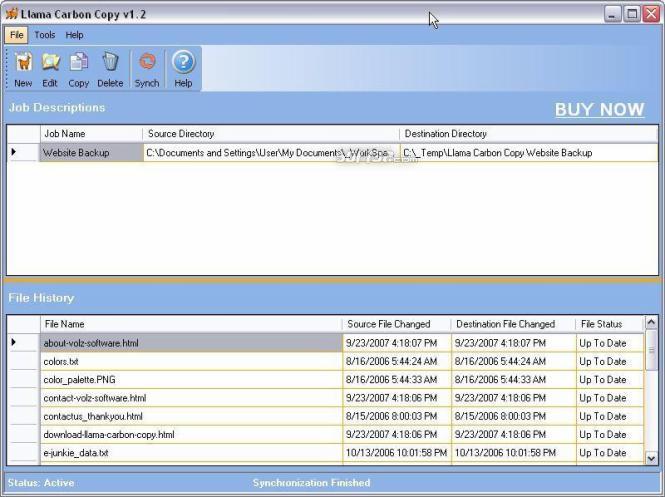
Task: Click the File Status column header
Action: (610, 324)
